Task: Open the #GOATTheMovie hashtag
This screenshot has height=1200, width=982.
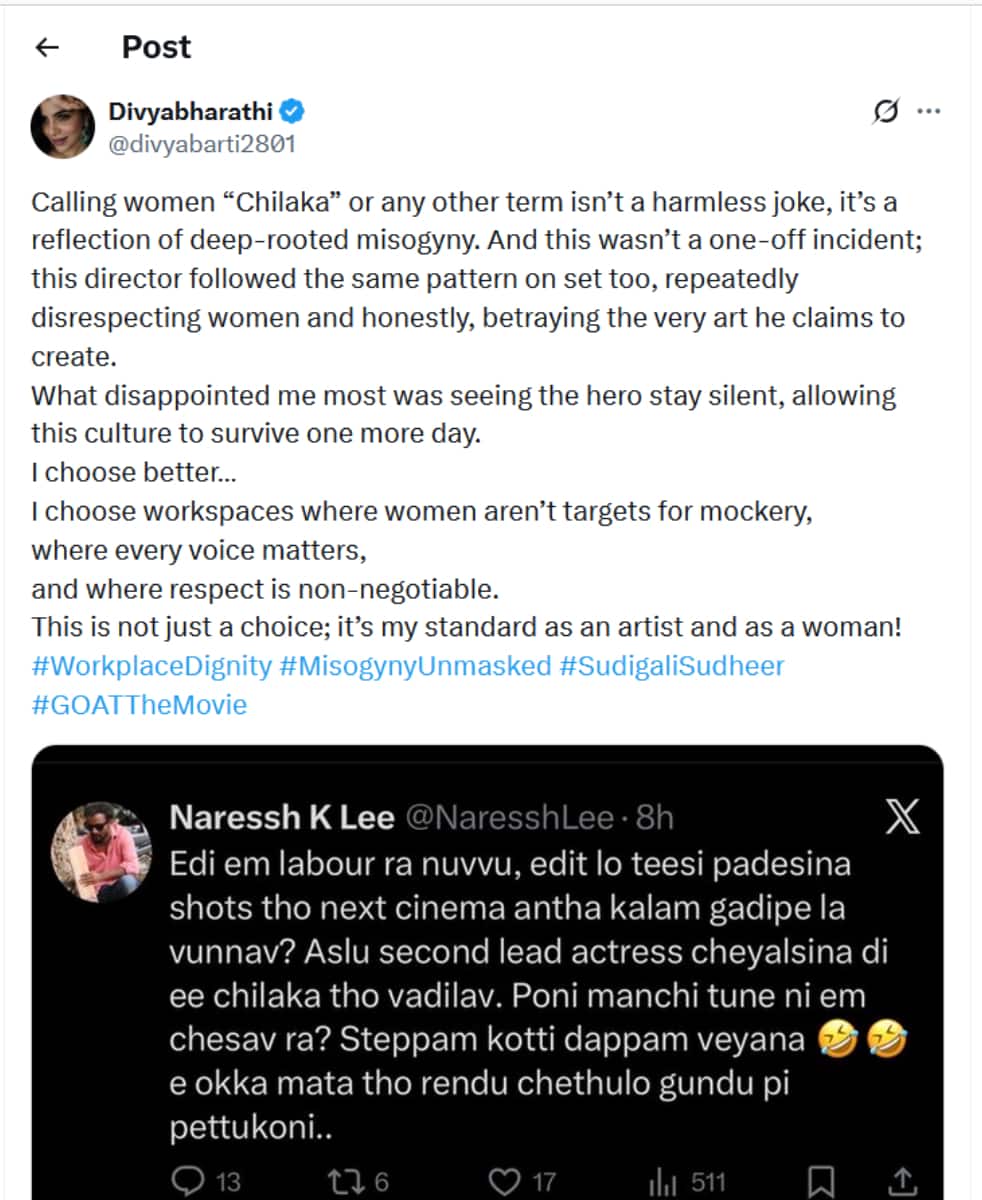Action: (x=139, y=704)
